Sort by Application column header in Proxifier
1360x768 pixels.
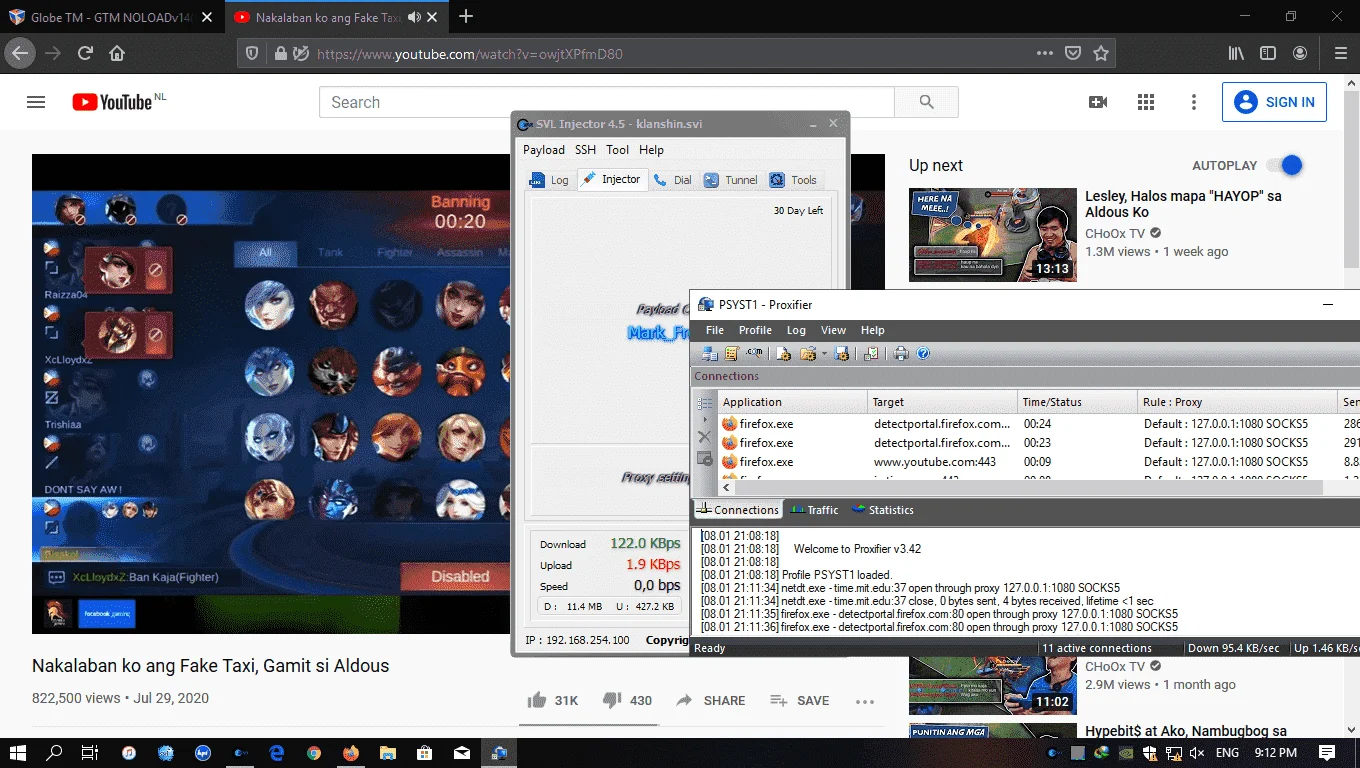(x=792, y=402)
